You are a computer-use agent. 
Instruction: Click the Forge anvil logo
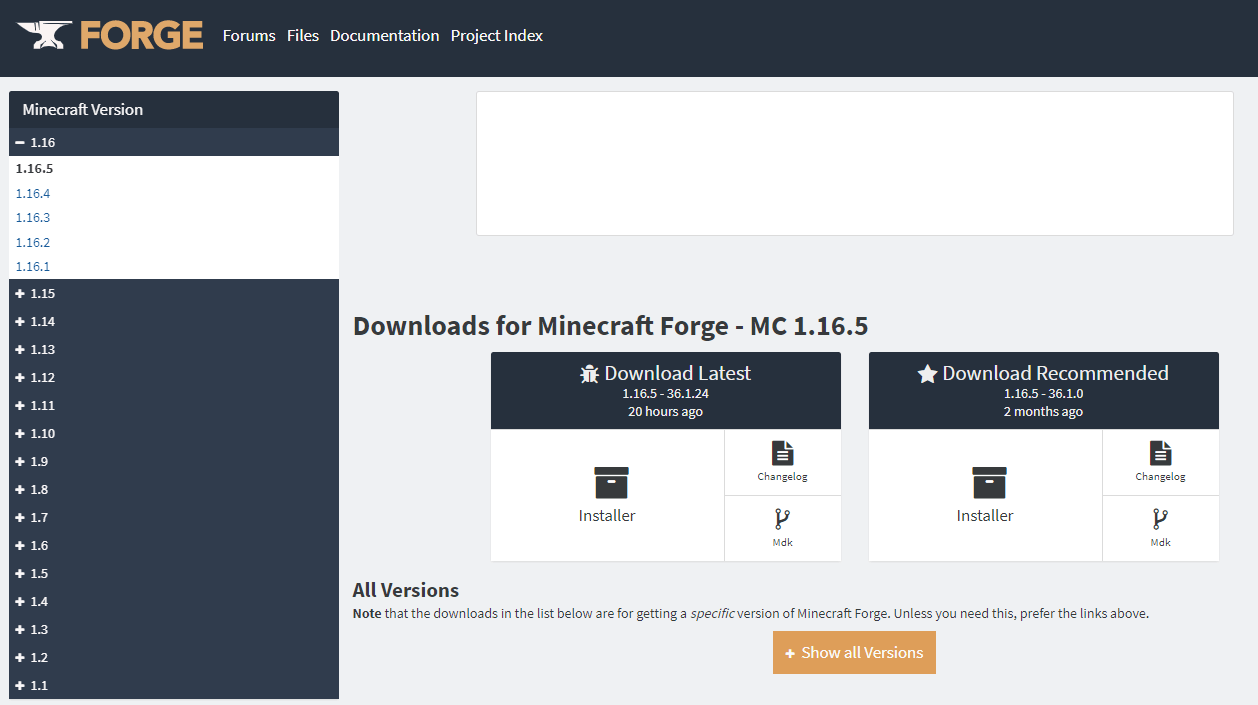110,35
